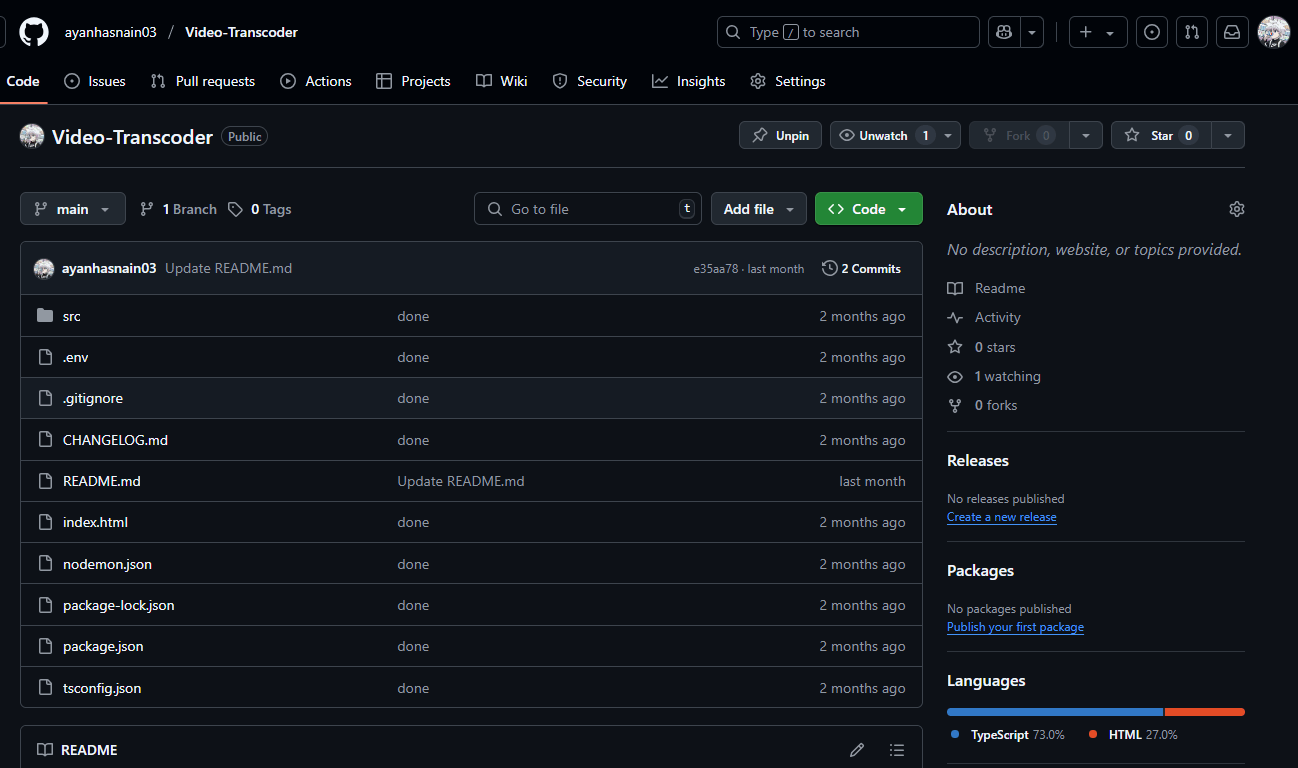Open the green Code dropdown button
Viewport: 1298px width, 768px height.
coord(869,209)
